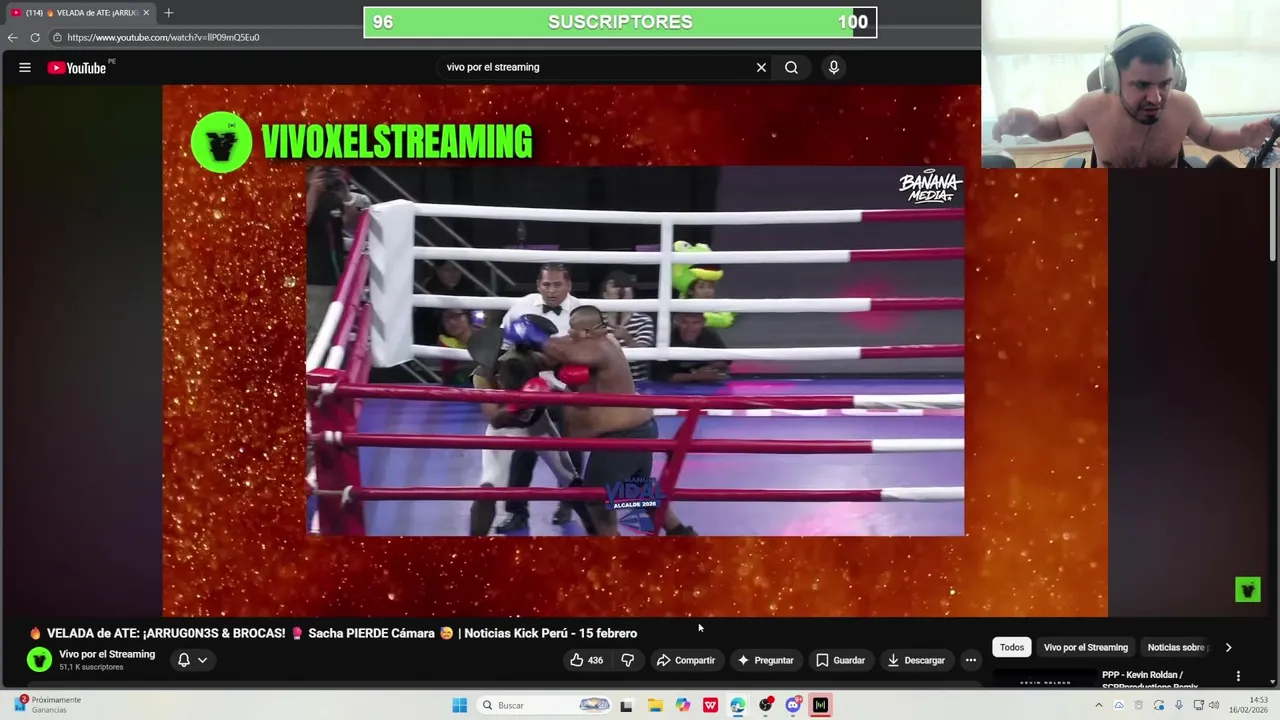
Task: Go to the YouTube home logo
Action: coord(77,68)
